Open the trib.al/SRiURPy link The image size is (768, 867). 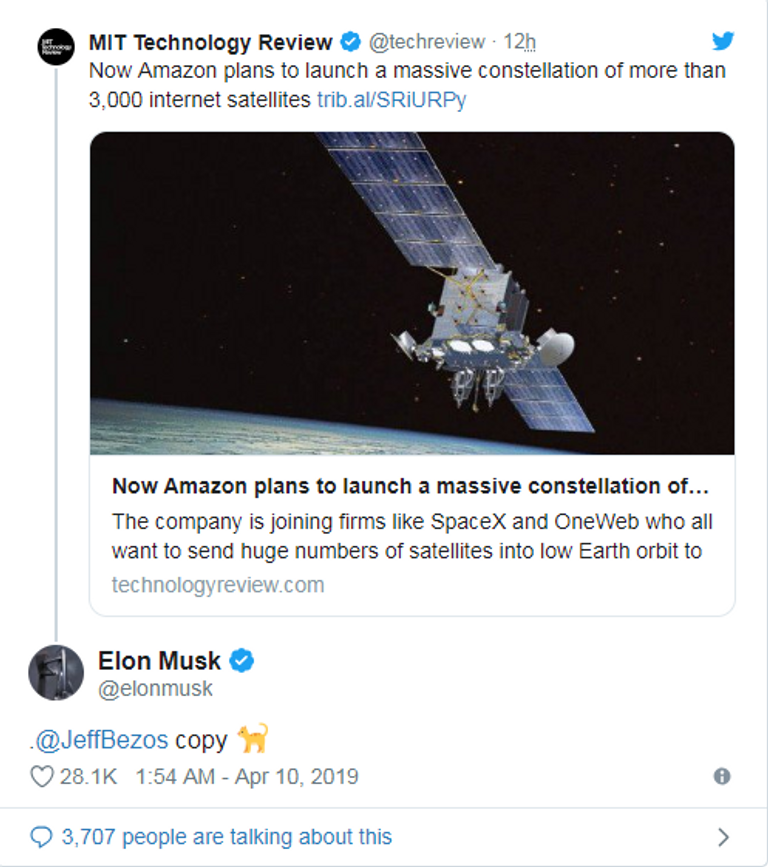[x=391, y=101]
